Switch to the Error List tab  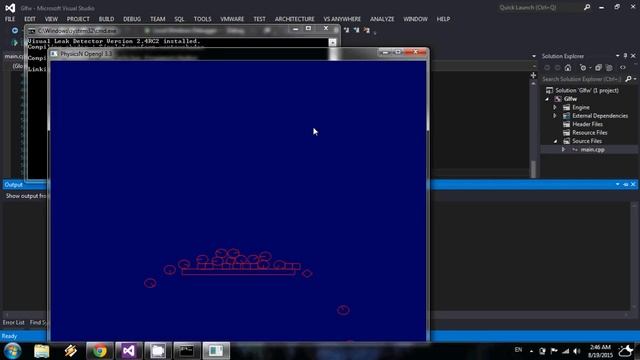coord(13,322)
